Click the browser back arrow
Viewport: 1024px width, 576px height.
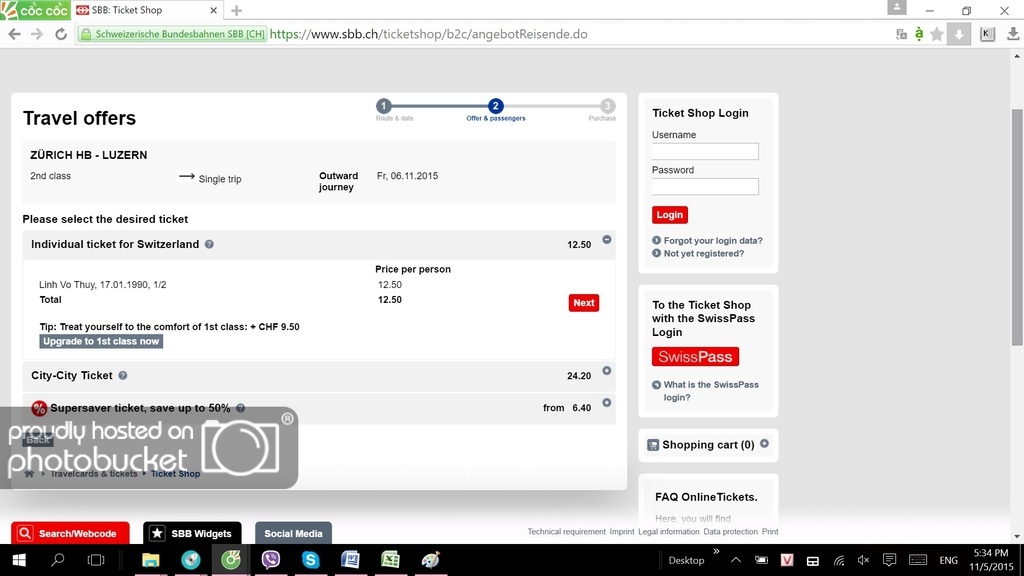[x=14, y=34]
